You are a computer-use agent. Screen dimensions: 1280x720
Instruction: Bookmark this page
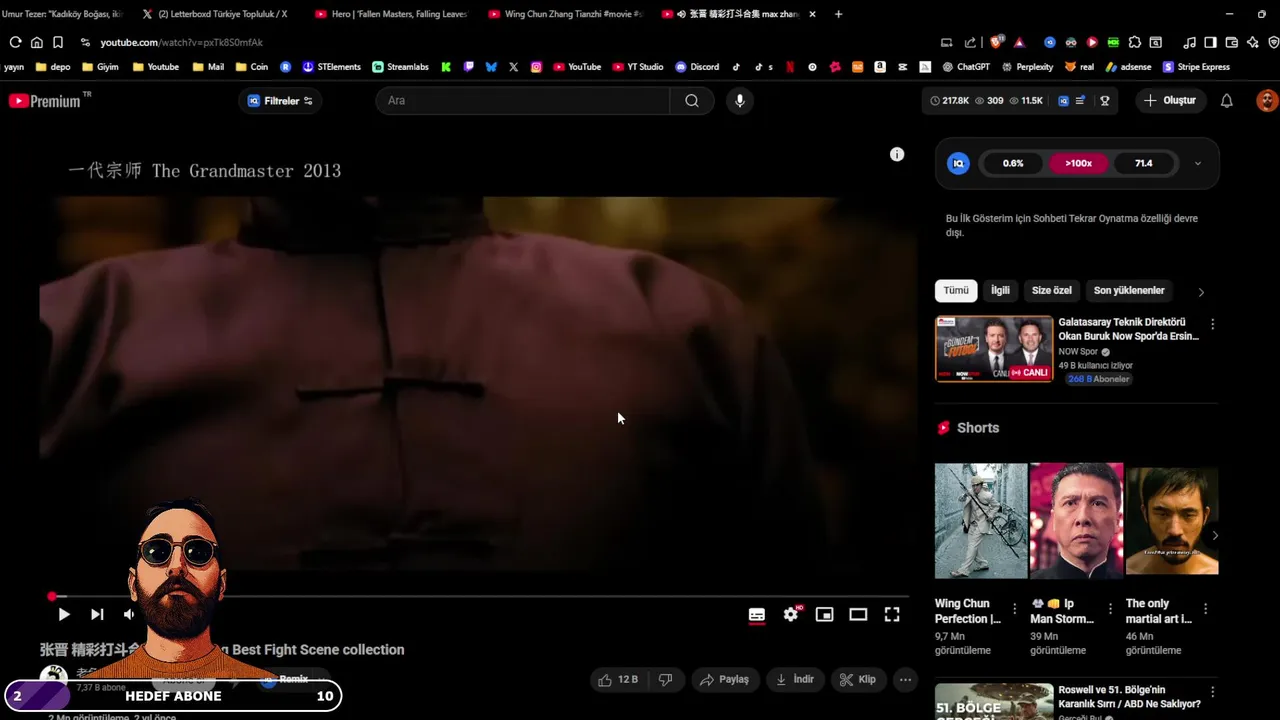[58, 42]
